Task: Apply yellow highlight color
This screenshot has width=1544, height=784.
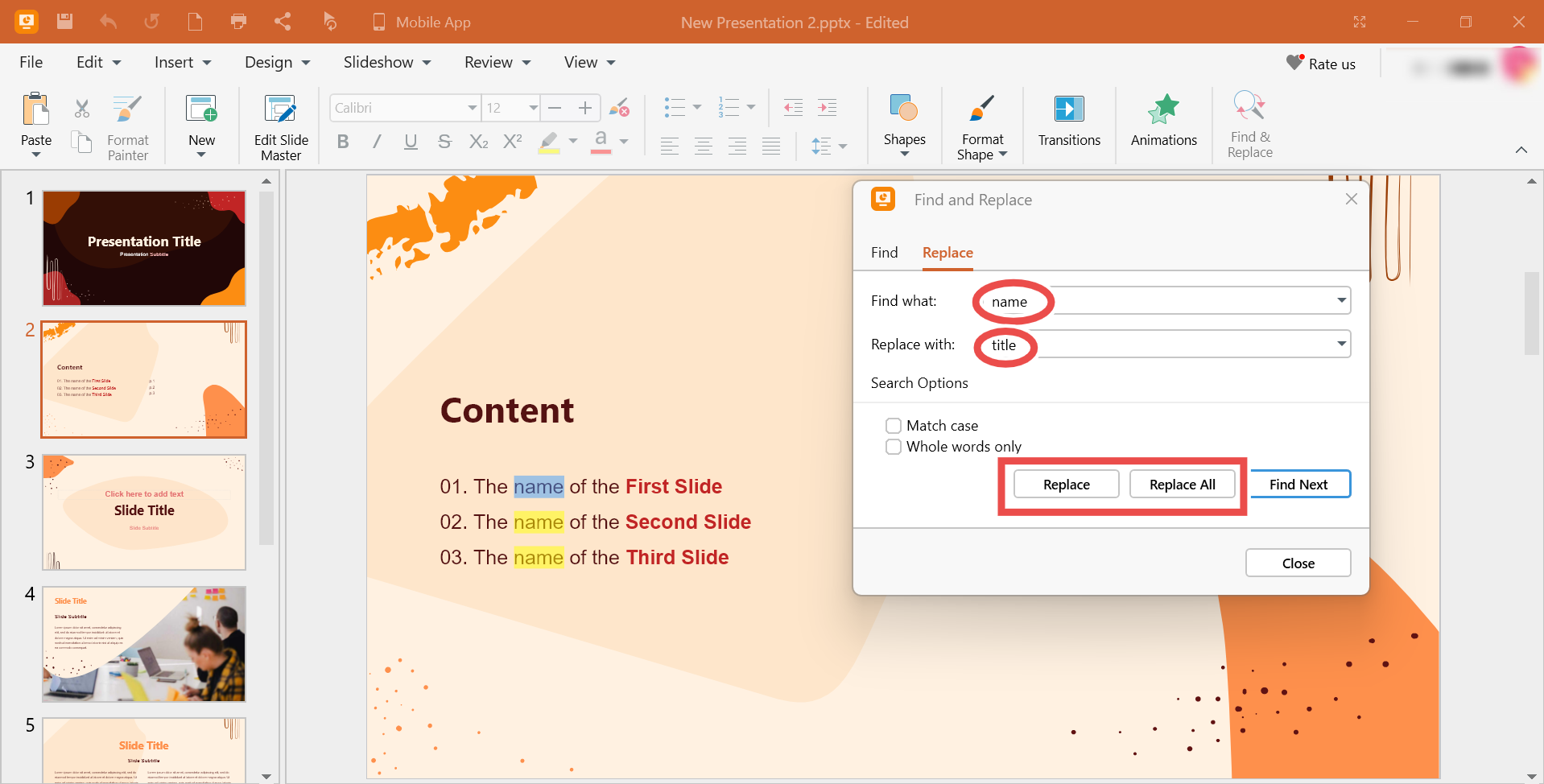Action: (x=549, y=142)
